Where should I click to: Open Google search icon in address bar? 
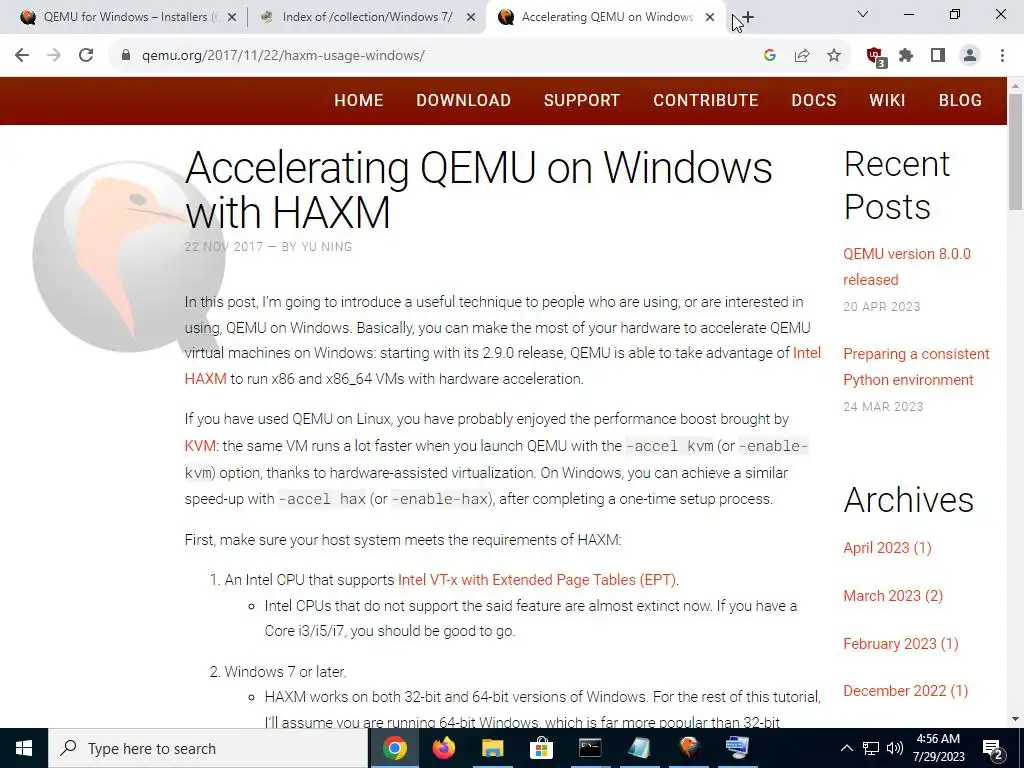(x=770, y=56)
